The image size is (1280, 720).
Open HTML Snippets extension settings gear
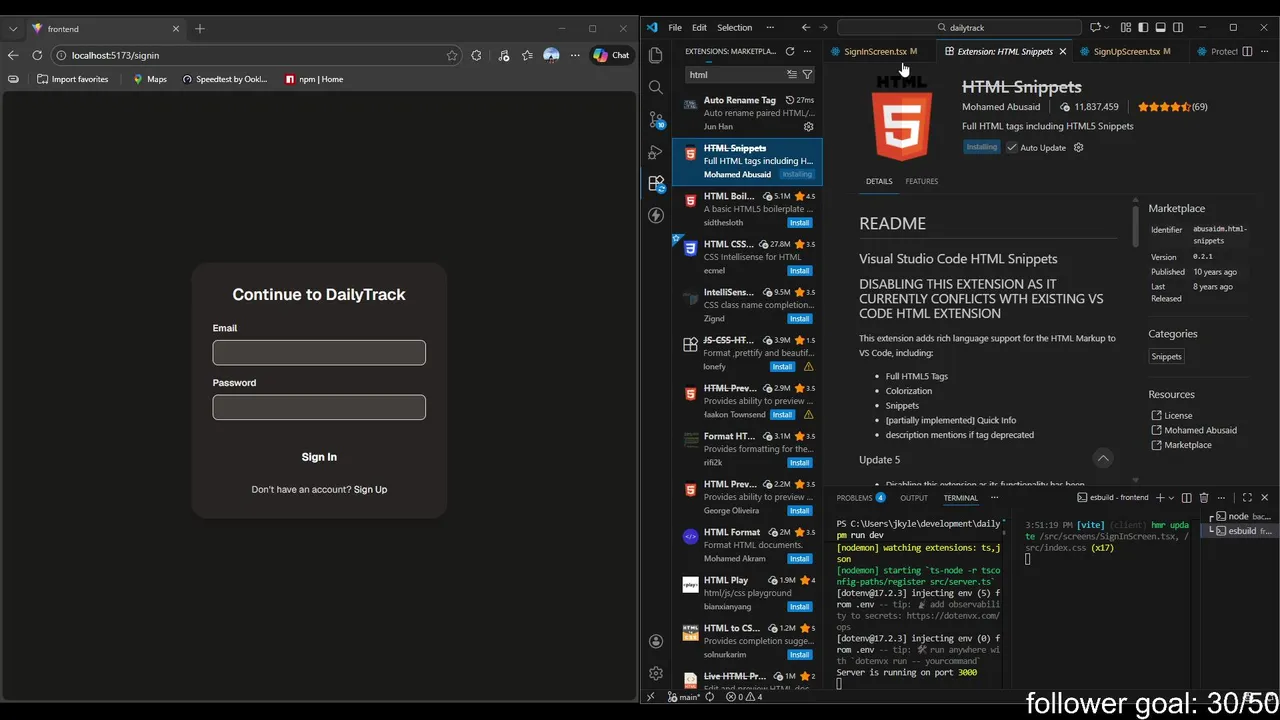[x=1078, y=147]
